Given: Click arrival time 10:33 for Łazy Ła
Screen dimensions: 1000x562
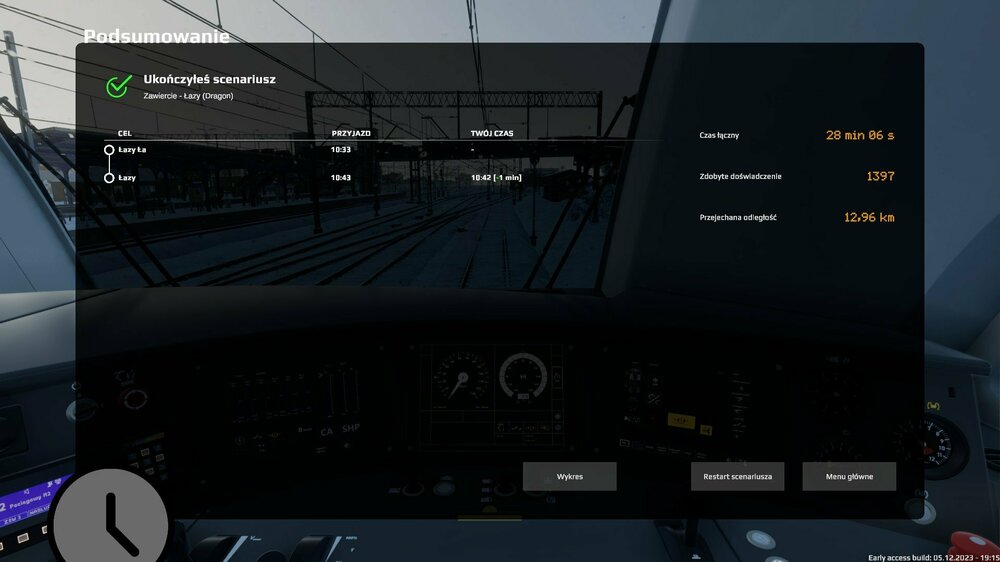Looking at the screenshot, I should point(341,149).
